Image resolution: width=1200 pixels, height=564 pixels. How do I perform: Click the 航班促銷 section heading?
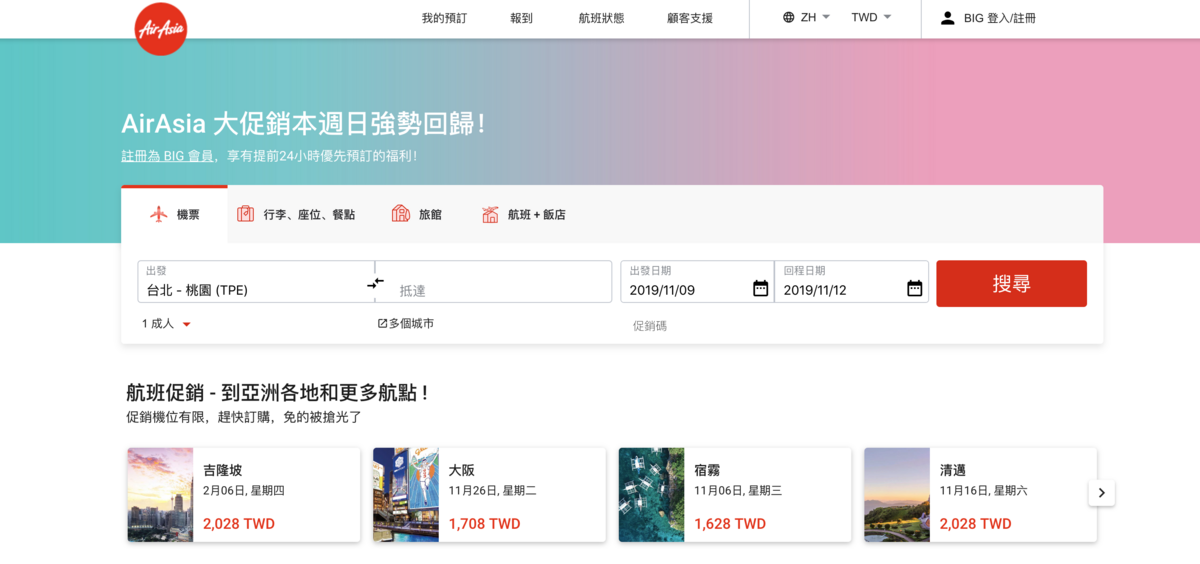[277, 393]
